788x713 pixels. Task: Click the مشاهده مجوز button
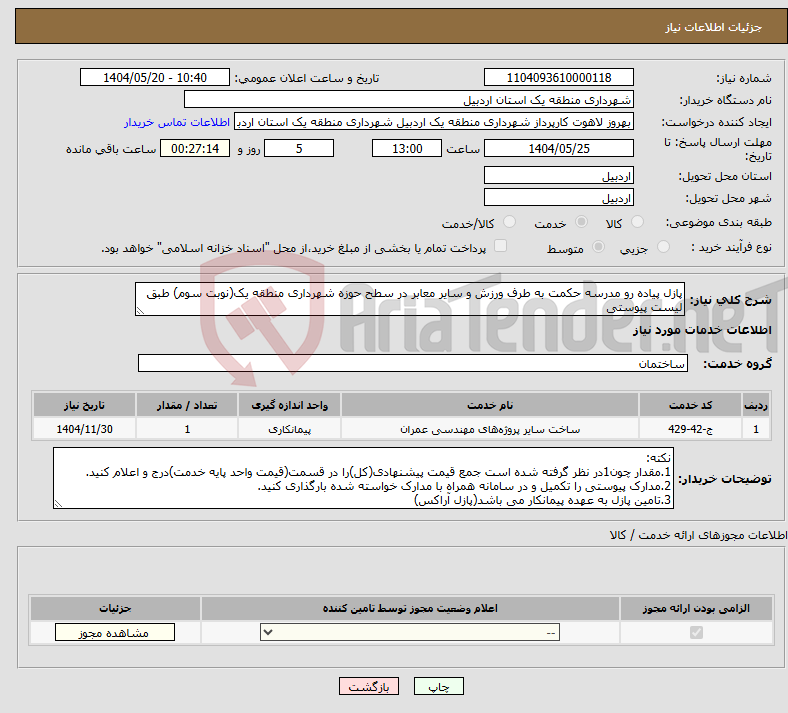point(115,633)
